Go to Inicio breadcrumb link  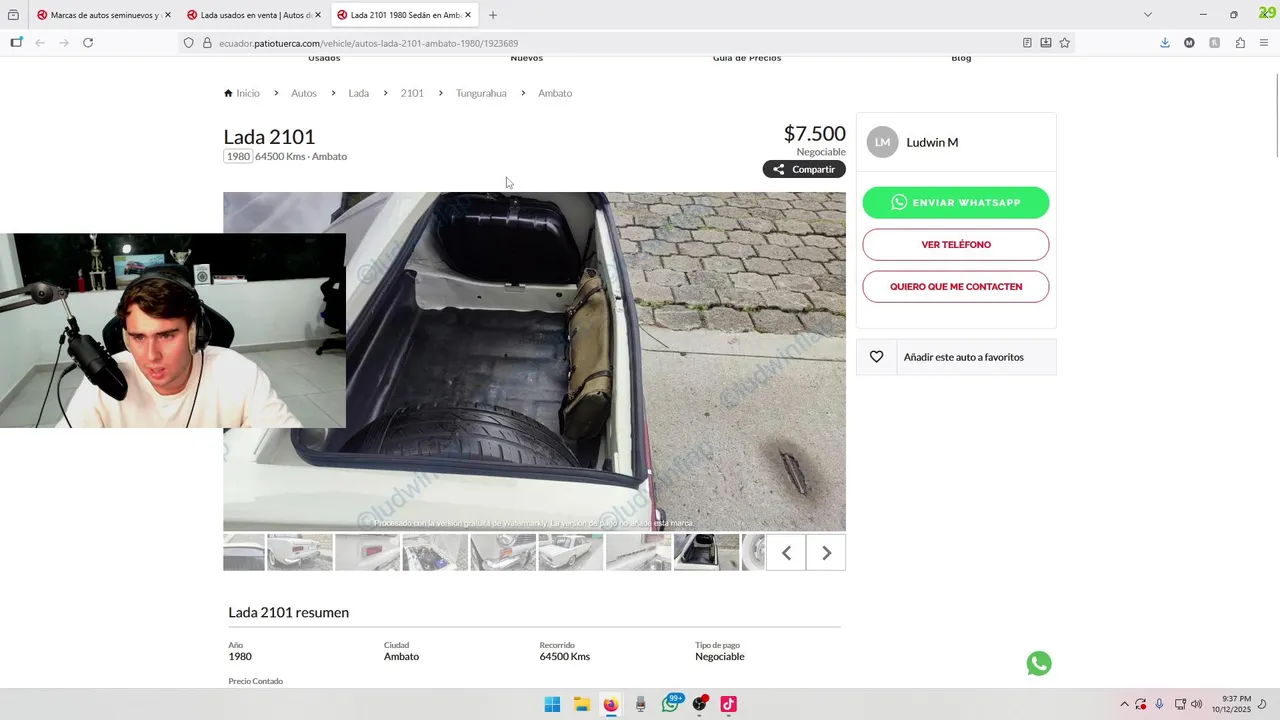pos(248,93)
